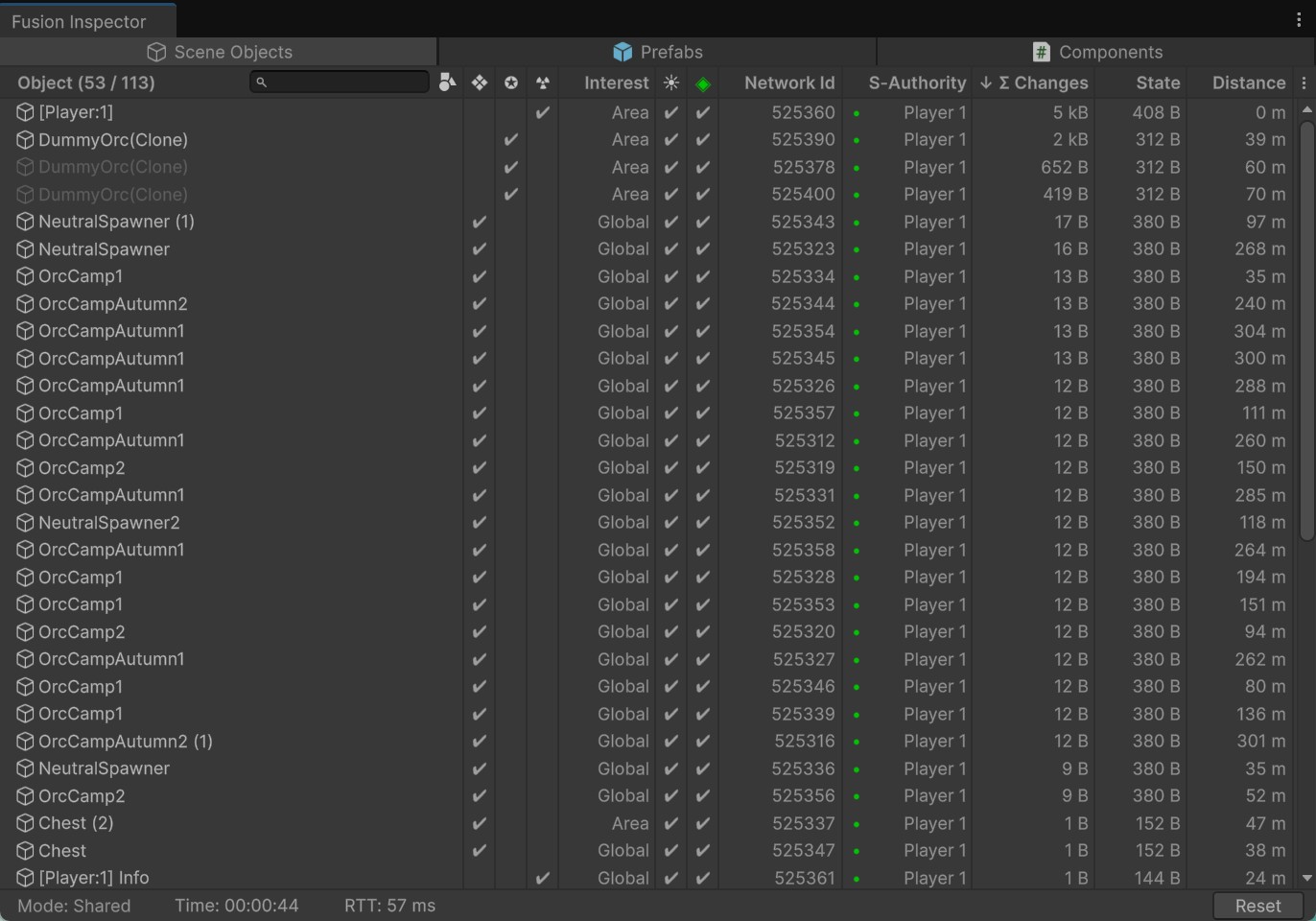
Task: Switch to the Prefabs tab
Action: click(658, 52)
